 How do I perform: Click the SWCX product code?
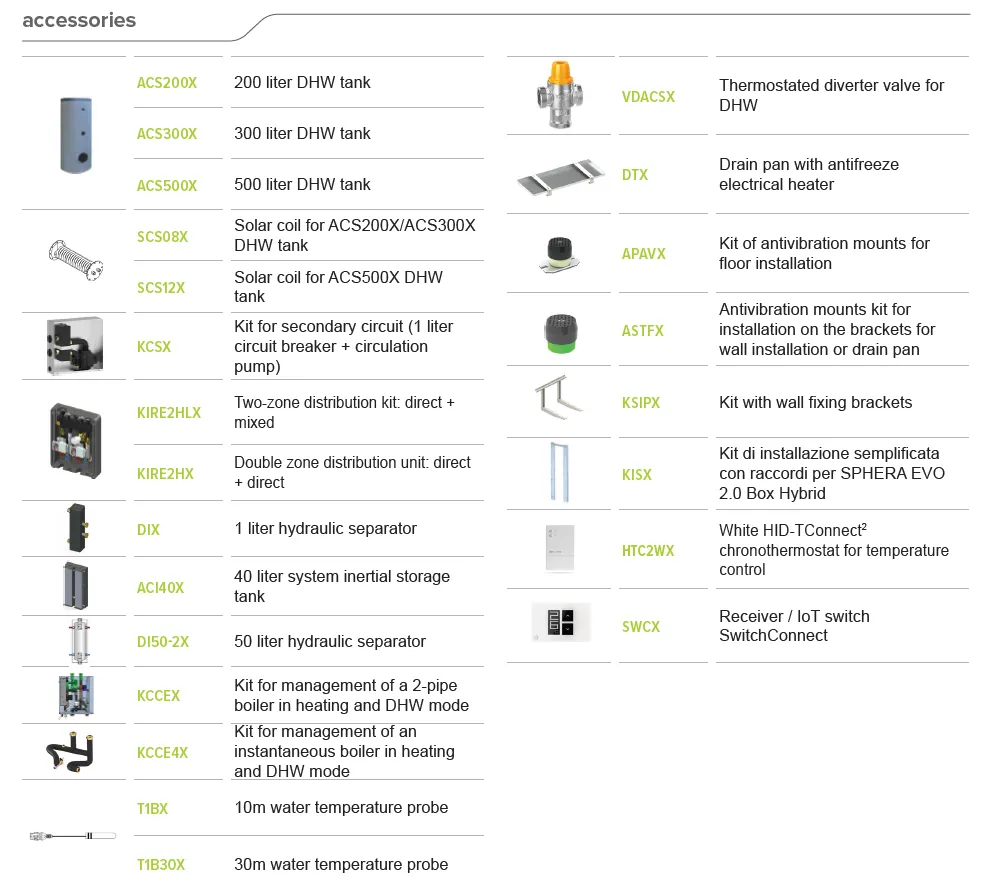[x=641, y=627]
